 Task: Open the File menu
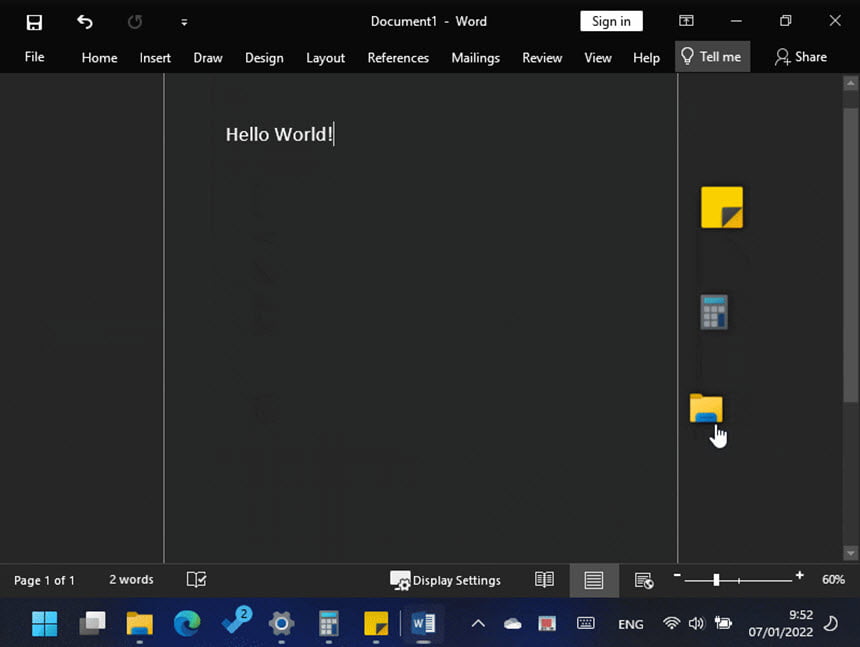pyautogui.click(x=35, y=57)
